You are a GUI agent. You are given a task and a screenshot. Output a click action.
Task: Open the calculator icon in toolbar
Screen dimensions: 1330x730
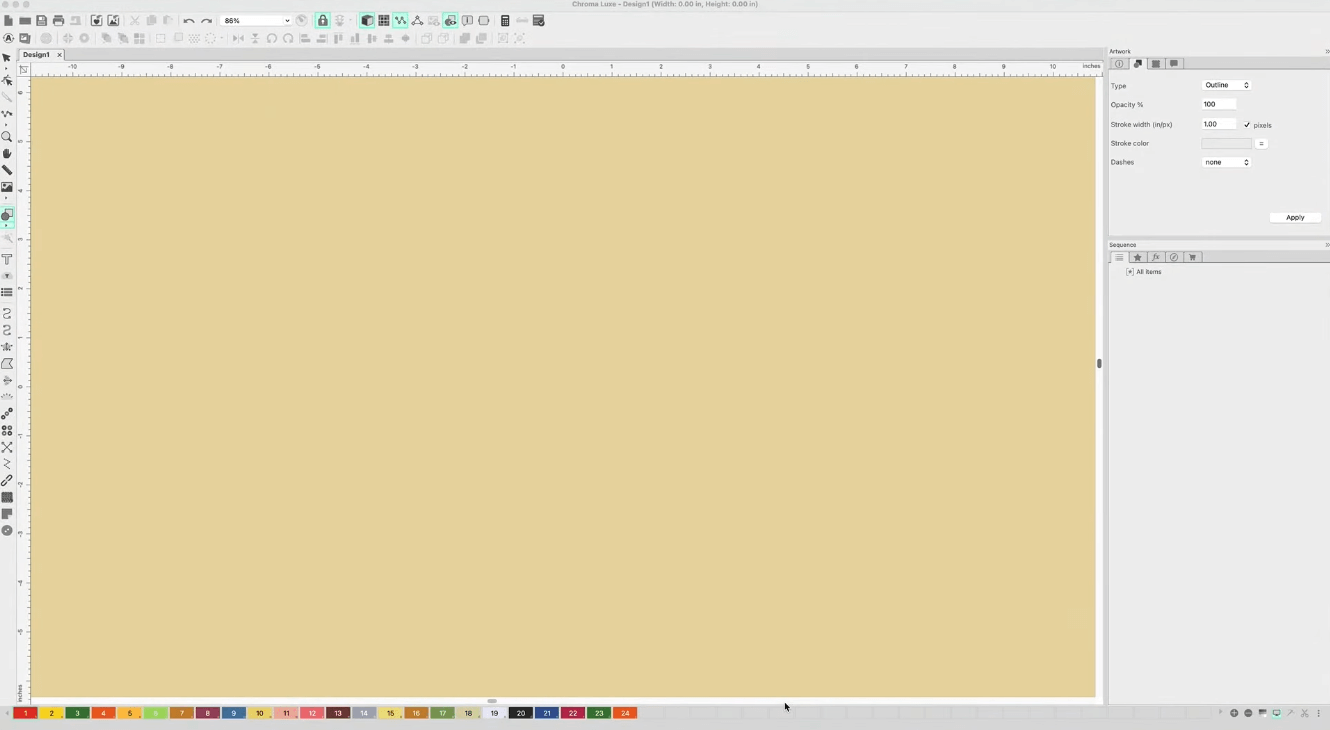[505, 21]
